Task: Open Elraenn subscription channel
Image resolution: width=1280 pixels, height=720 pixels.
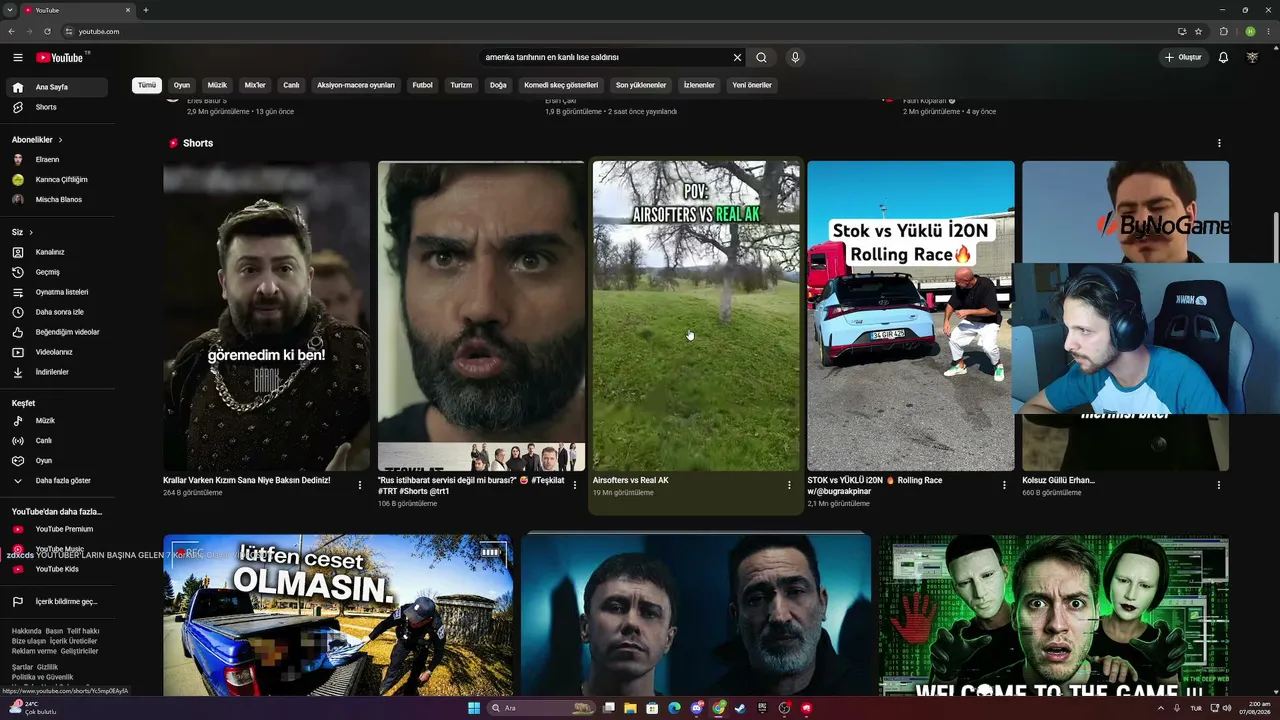Action: 59,160
